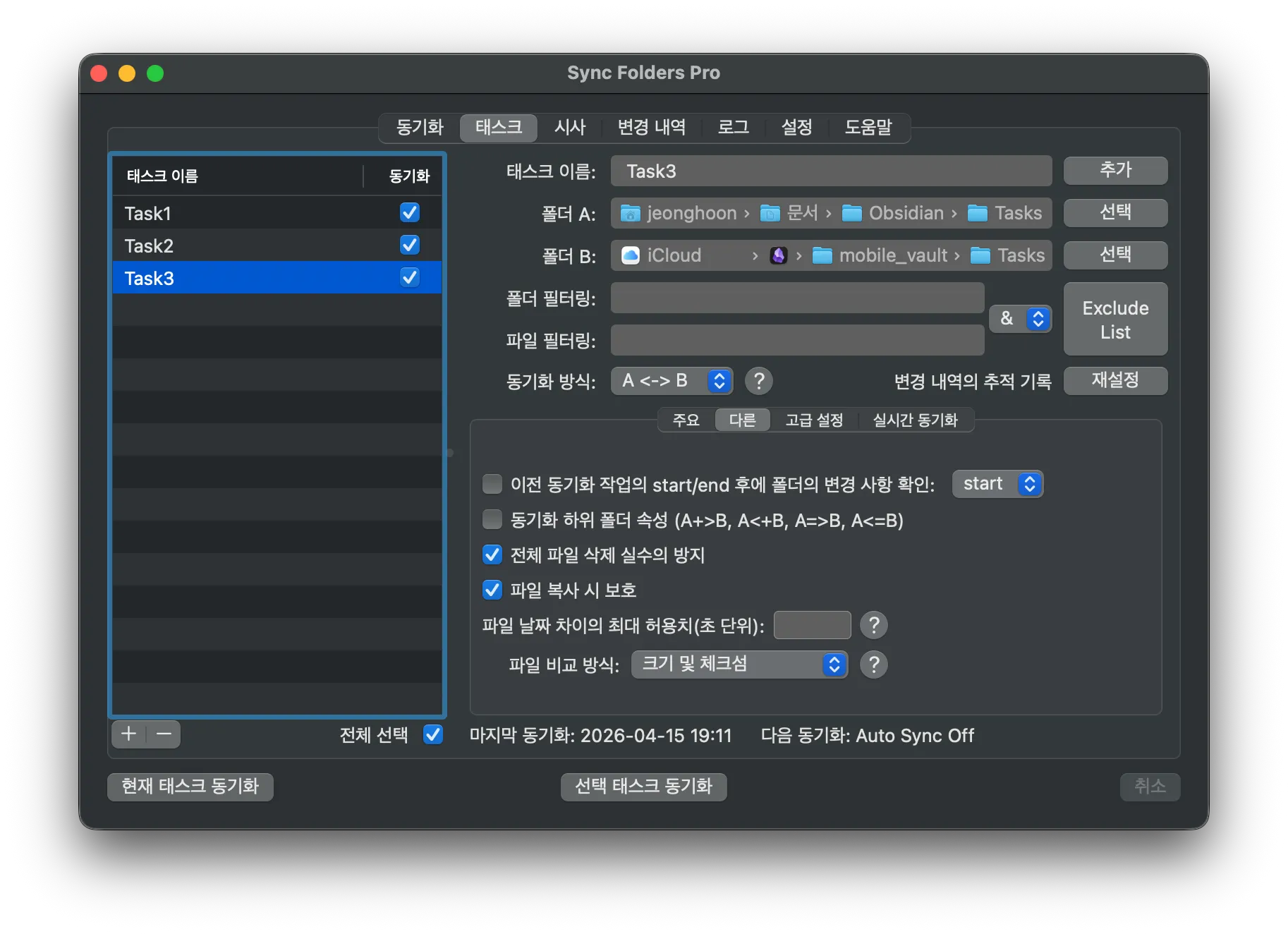Open the 크기 및 체크섬 comparison dropdown
Viewport: 1288px width, 934px height.
739,665
